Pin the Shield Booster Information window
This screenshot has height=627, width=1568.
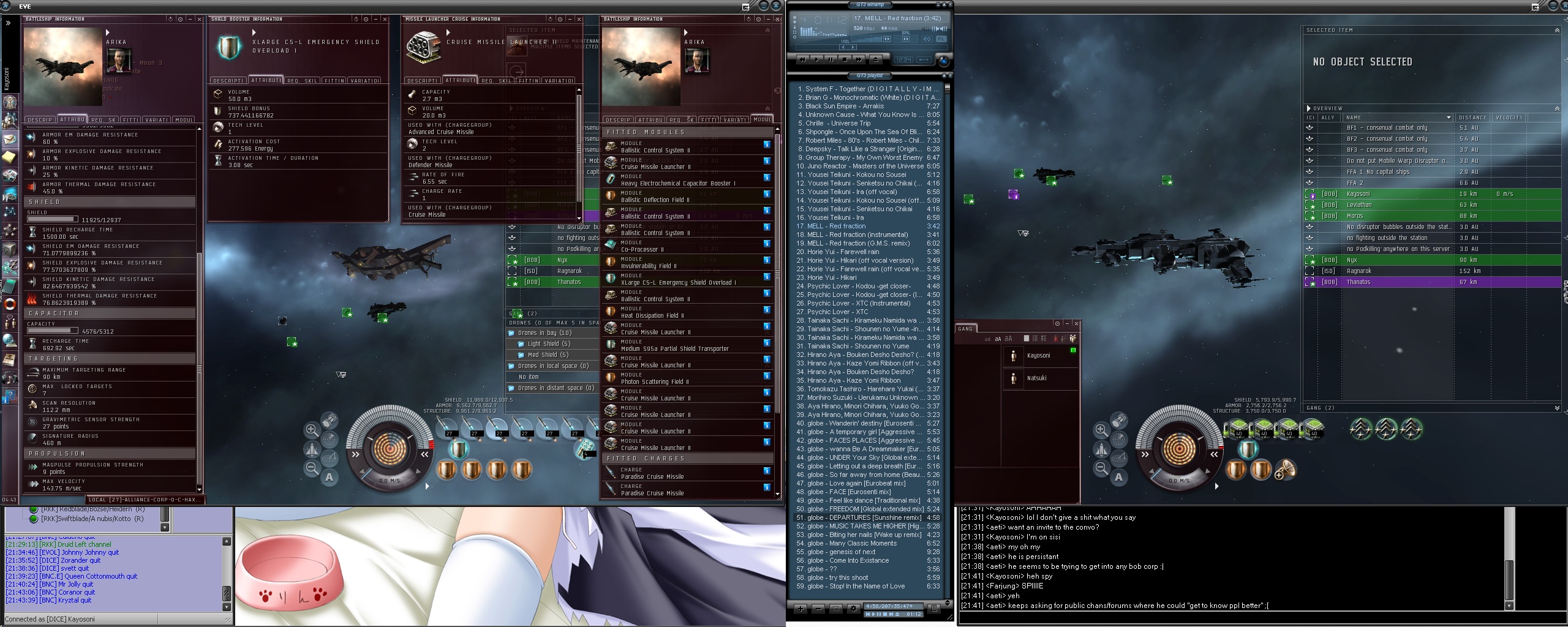coord(366,19)
